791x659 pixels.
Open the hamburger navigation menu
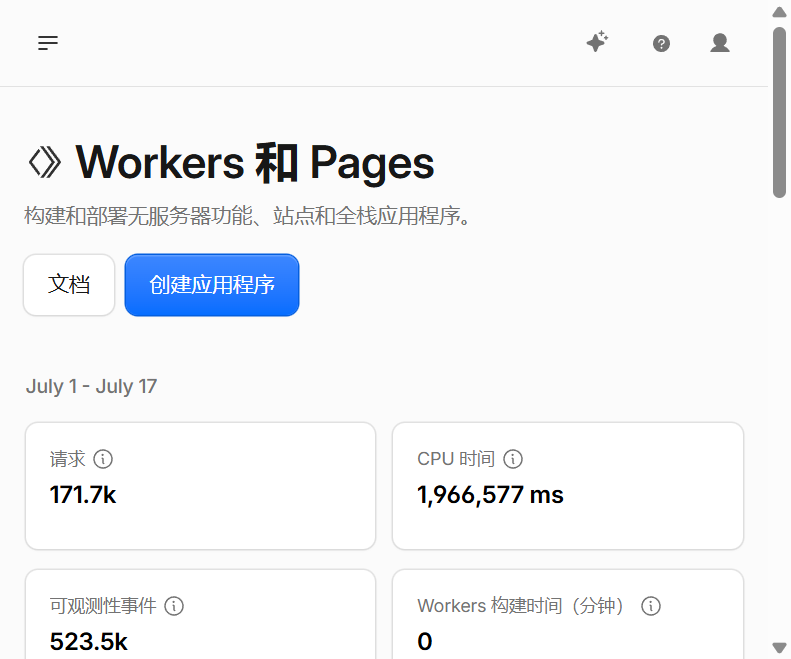coord(48,43)
